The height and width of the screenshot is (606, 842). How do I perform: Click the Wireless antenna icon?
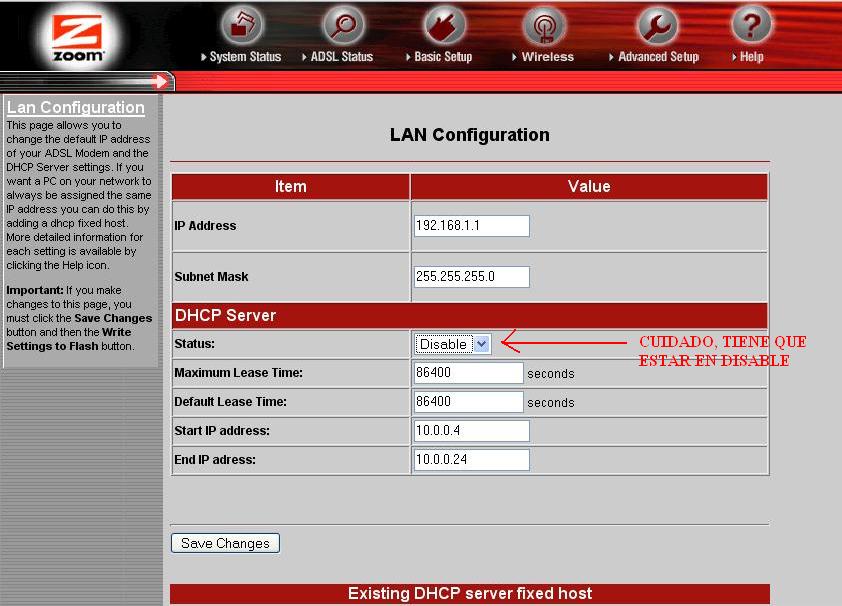[544, 25]
